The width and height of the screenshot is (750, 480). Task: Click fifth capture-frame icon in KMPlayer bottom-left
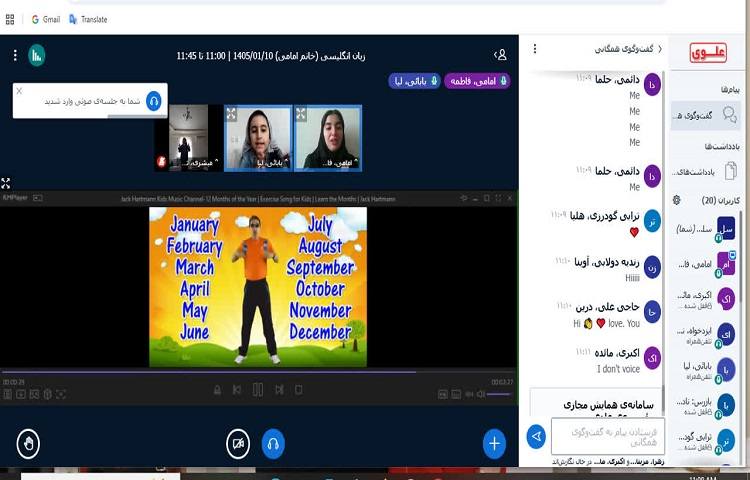point(61,394)
